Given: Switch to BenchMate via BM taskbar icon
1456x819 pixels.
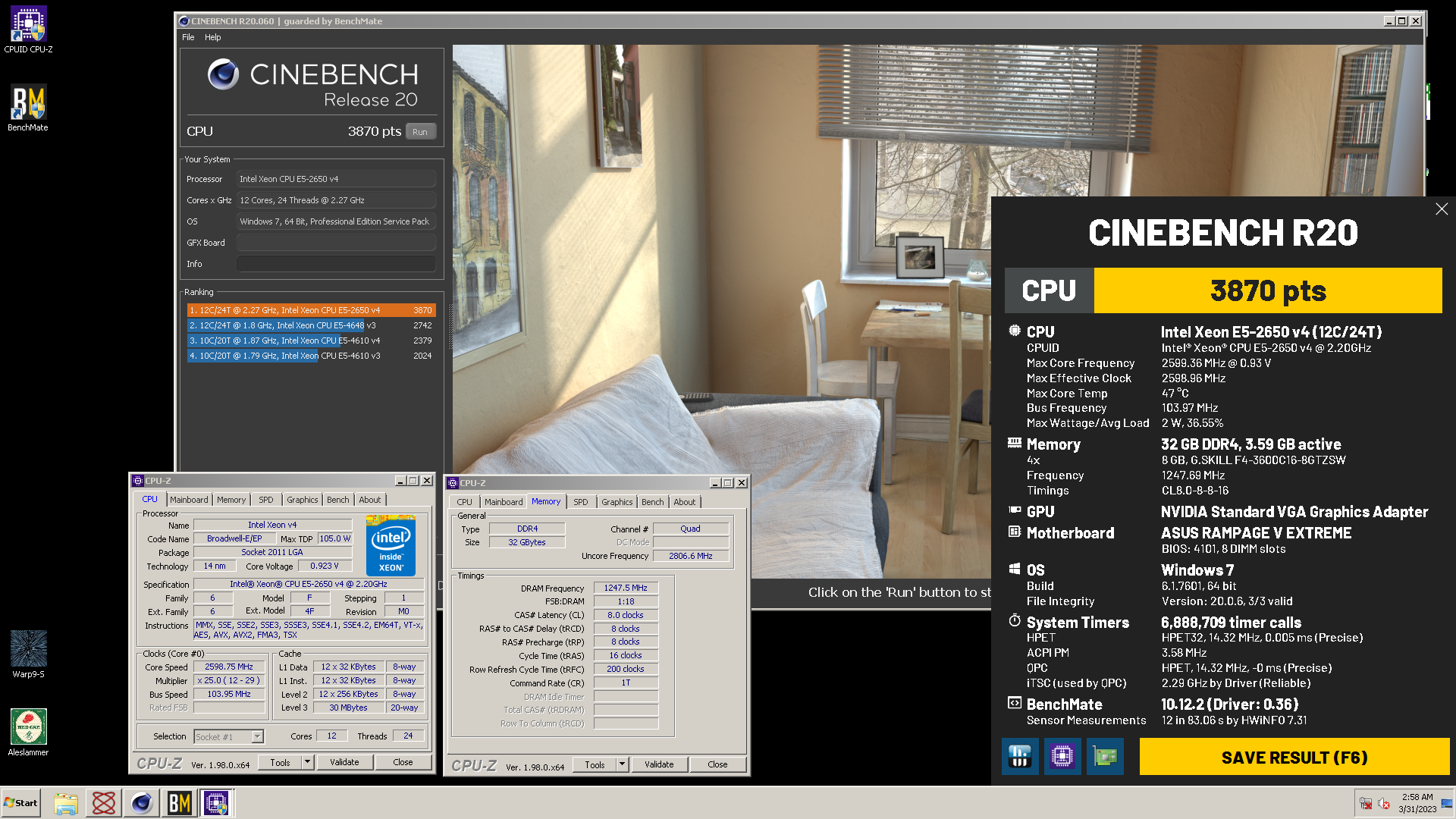Looking at the screenshot, I should 180,803.
